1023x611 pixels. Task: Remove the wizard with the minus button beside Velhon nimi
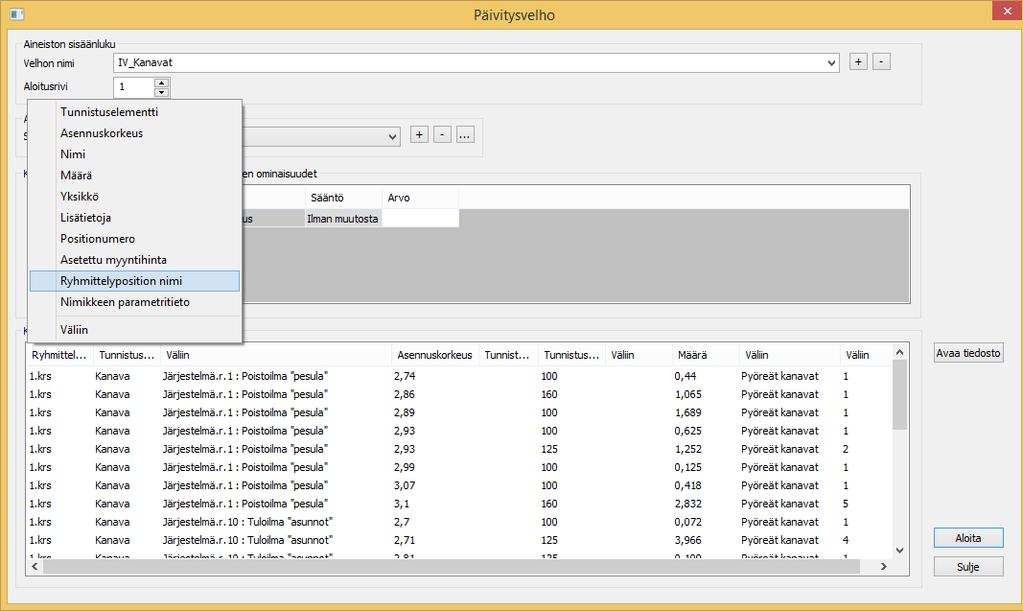coord(881,62)
